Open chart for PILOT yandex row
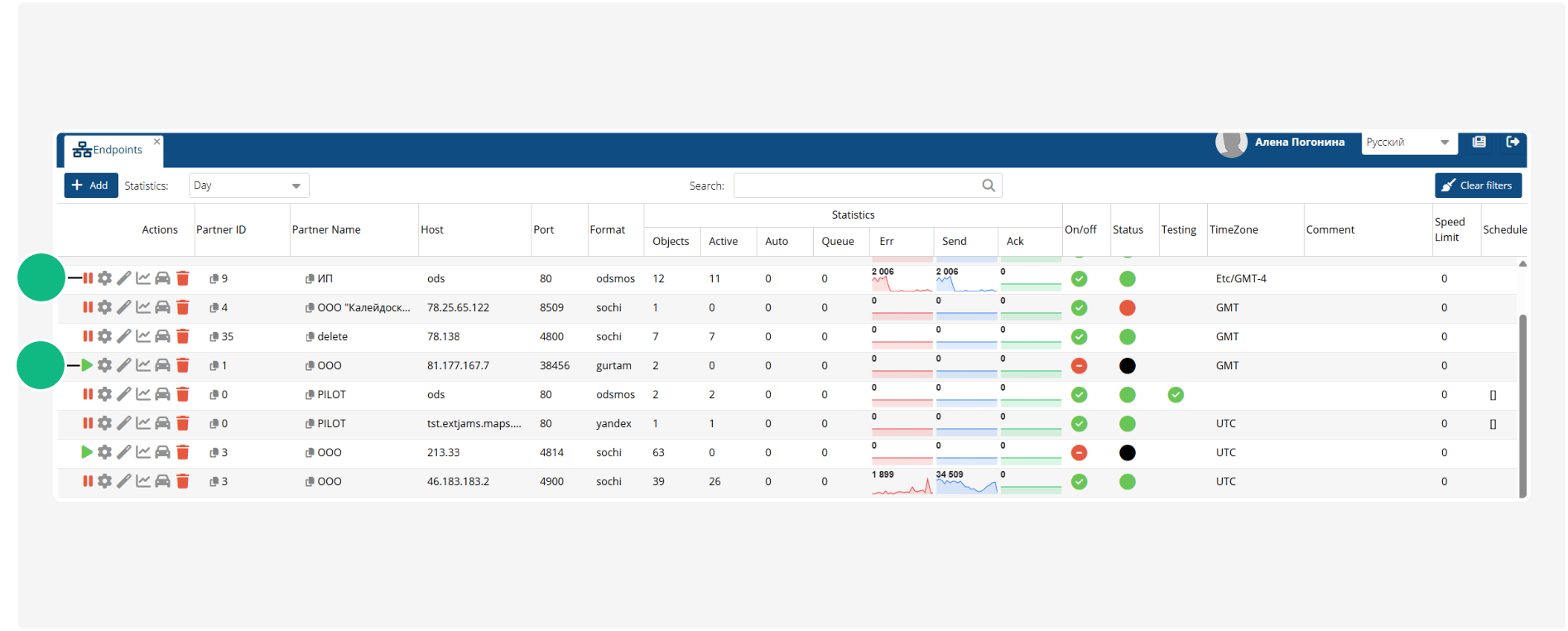This screenshot has width=1568, height=631. 143,423
